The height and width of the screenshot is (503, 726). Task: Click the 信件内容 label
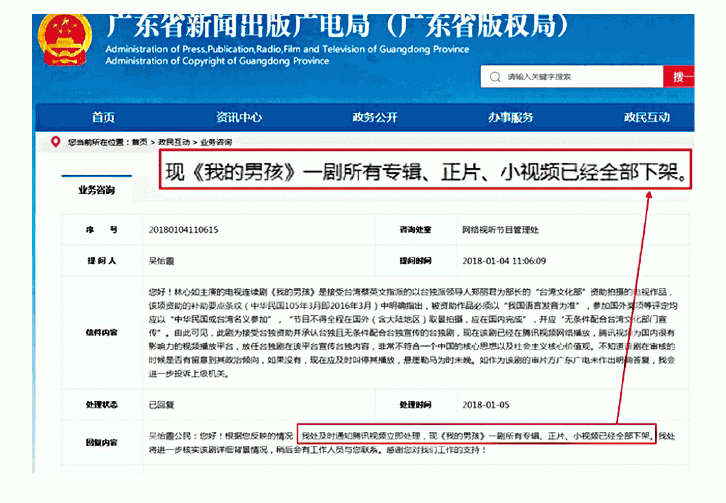101,332
